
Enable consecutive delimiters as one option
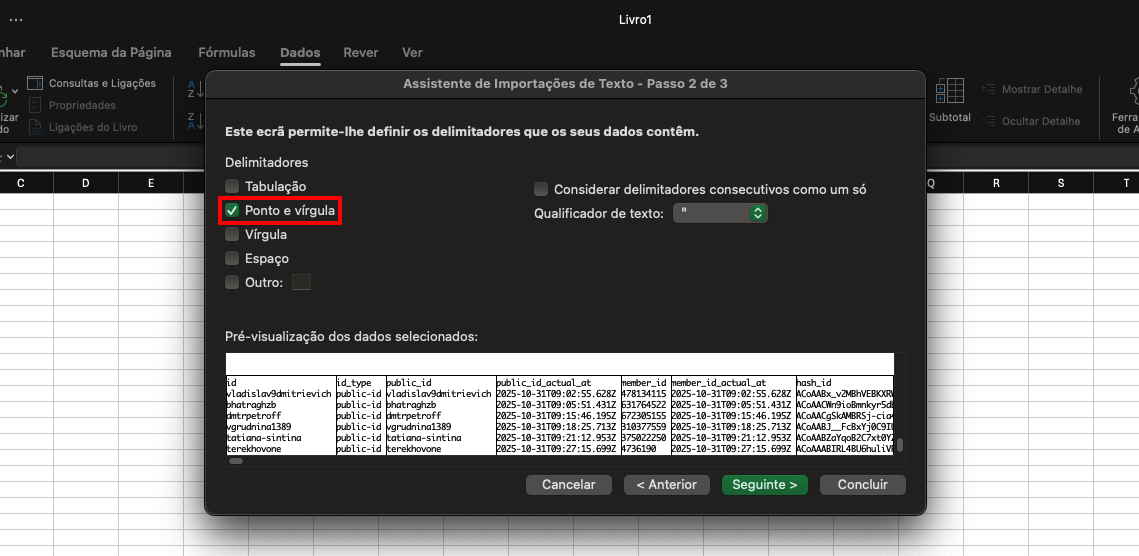(541, 189)
